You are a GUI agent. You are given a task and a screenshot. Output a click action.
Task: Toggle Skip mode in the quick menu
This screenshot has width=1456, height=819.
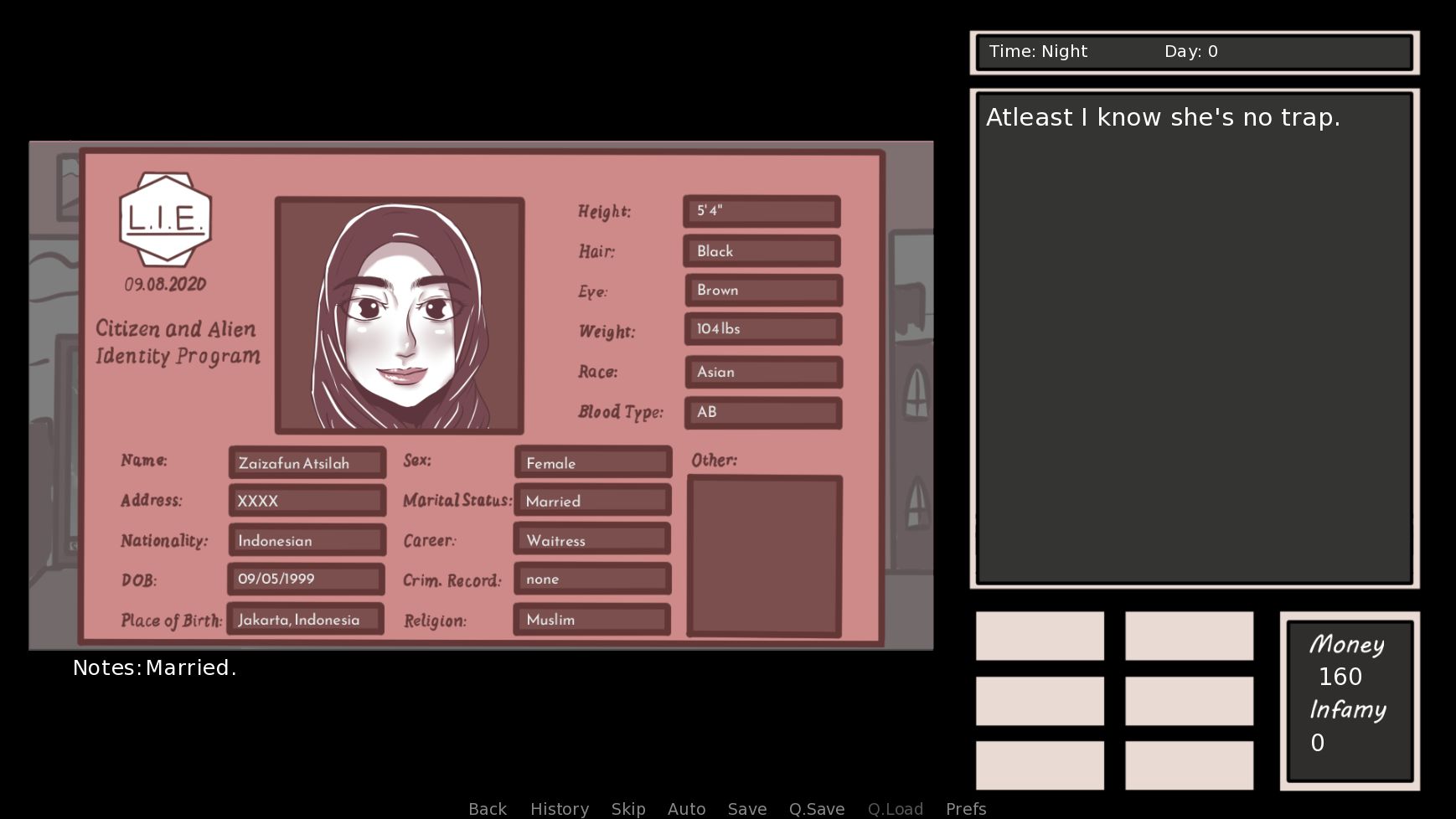[x=627, y=808]
